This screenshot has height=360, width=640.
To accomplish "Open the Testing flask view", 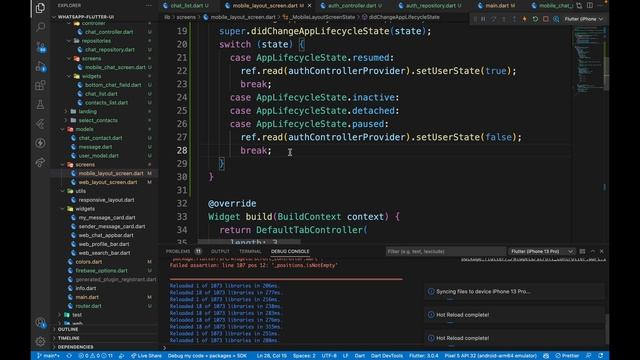I will click(x=40, y=104).
